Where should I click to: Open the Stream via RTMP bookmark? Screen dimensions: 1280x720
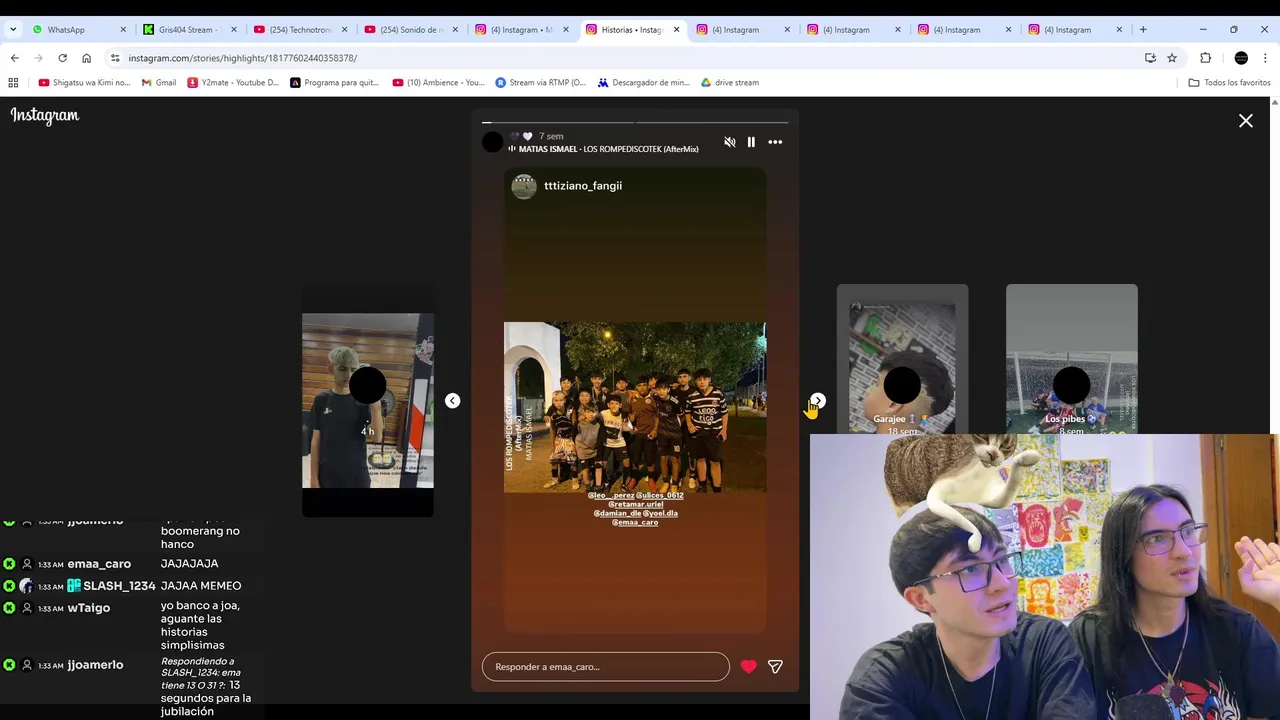point(541,83)
